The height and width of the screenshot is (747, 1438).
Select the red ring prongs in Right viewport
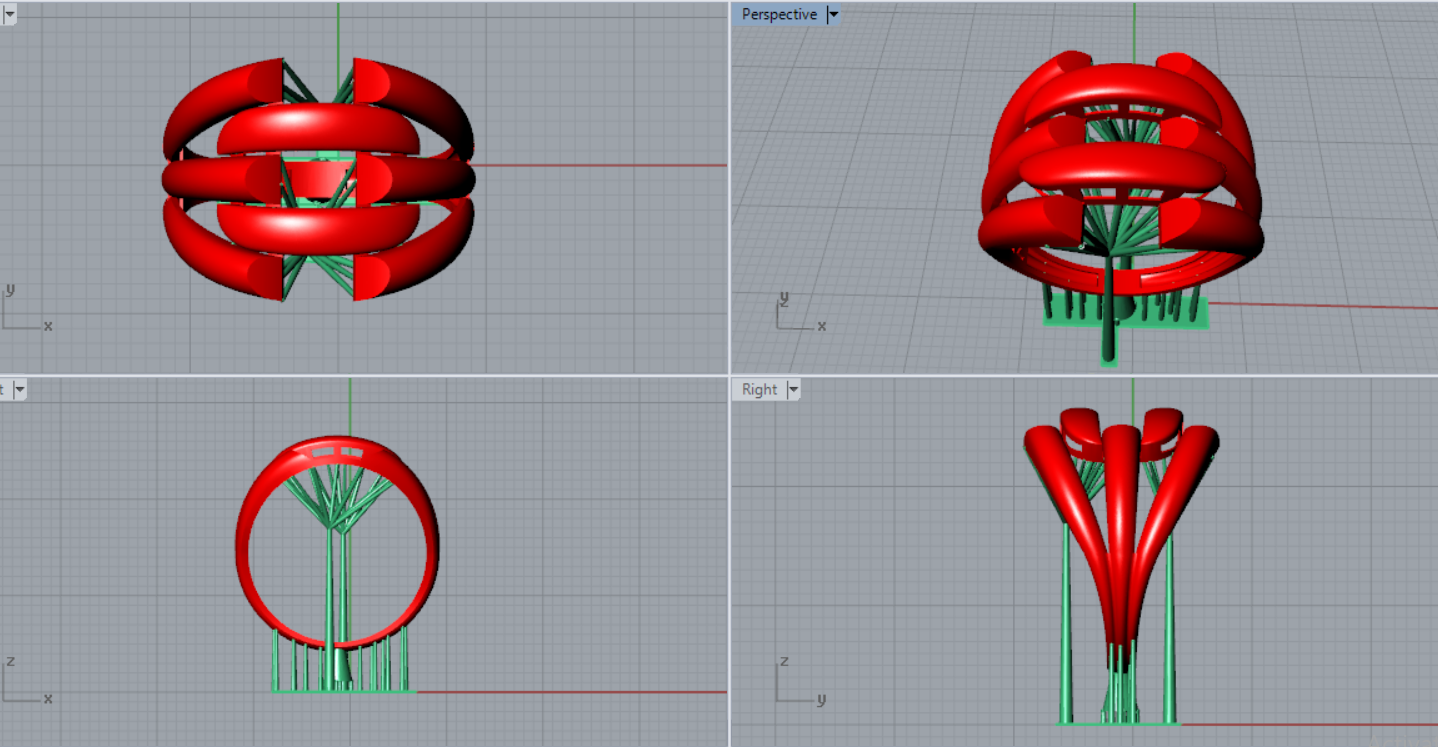click(1121, 520)
